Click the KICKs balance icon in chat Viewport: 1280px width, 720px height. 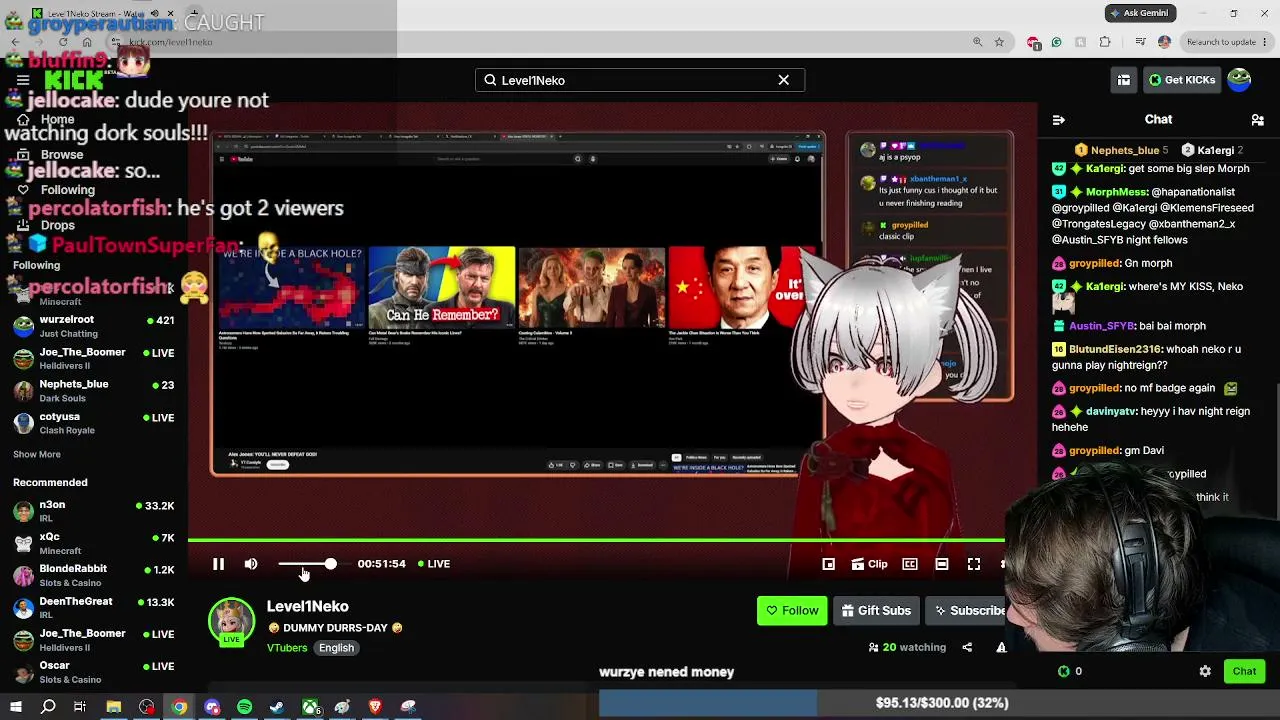pos(1064,672)
